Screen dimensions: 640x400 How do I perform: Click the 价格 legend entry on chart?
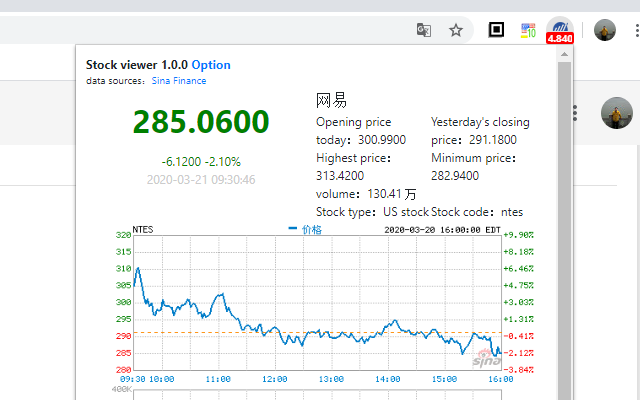[311, 230]
